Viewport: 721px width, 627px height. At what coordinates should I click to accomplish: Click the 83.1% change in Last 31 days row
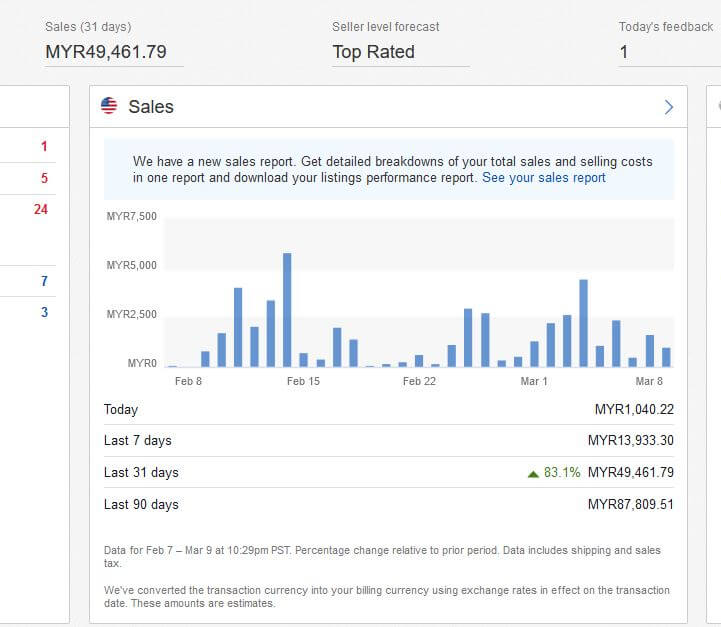(562, 473)
